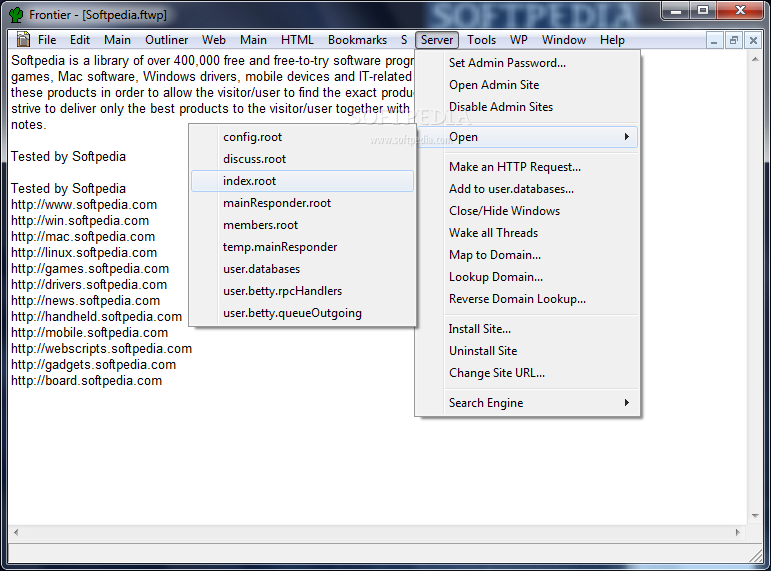This screenshot has width=771, height=571.
Task: Click the http://webscripts.softpedia.com line
Action: [x=101, y=349]
